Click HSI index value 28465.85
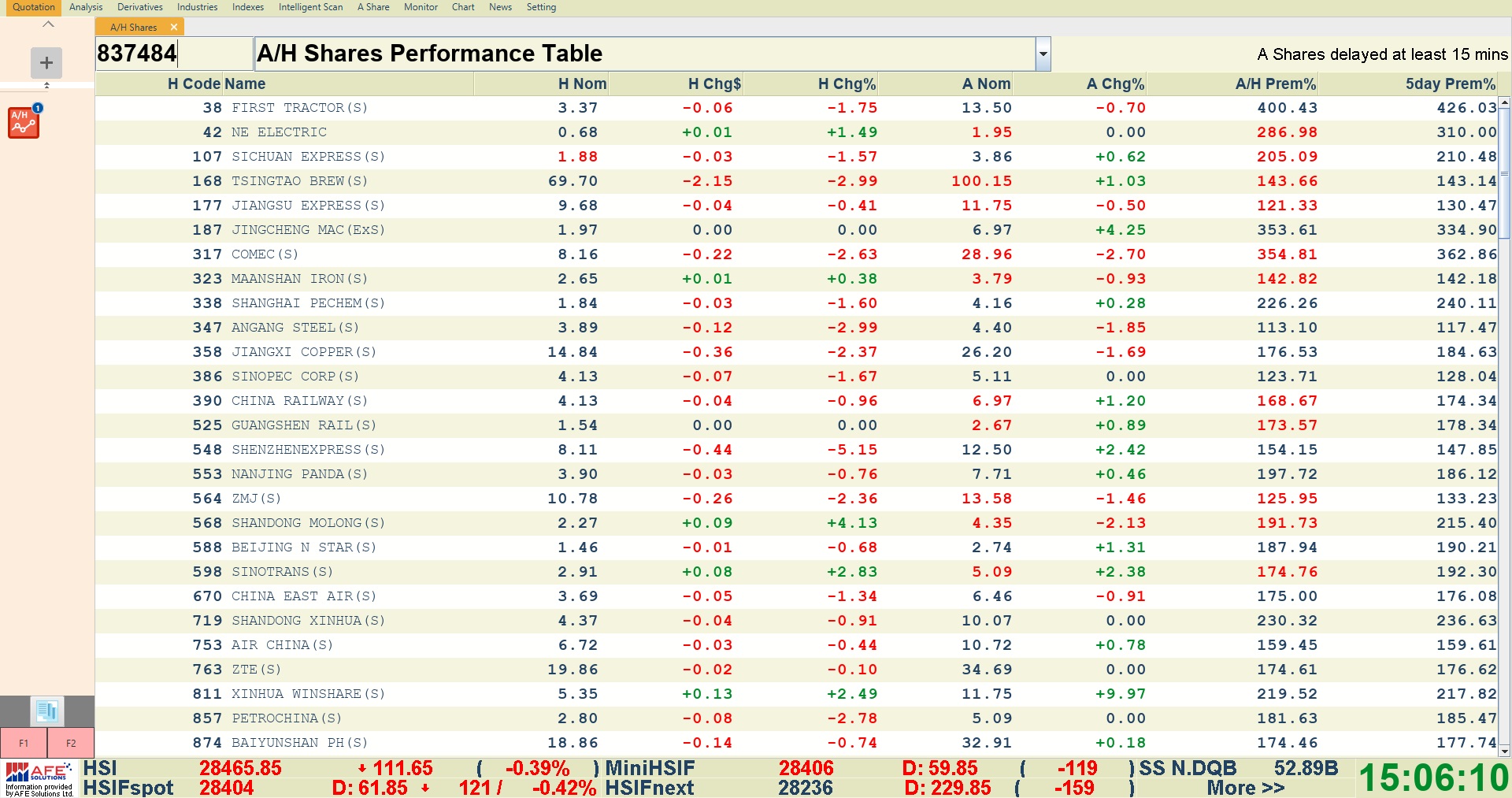 click(239, 768)
